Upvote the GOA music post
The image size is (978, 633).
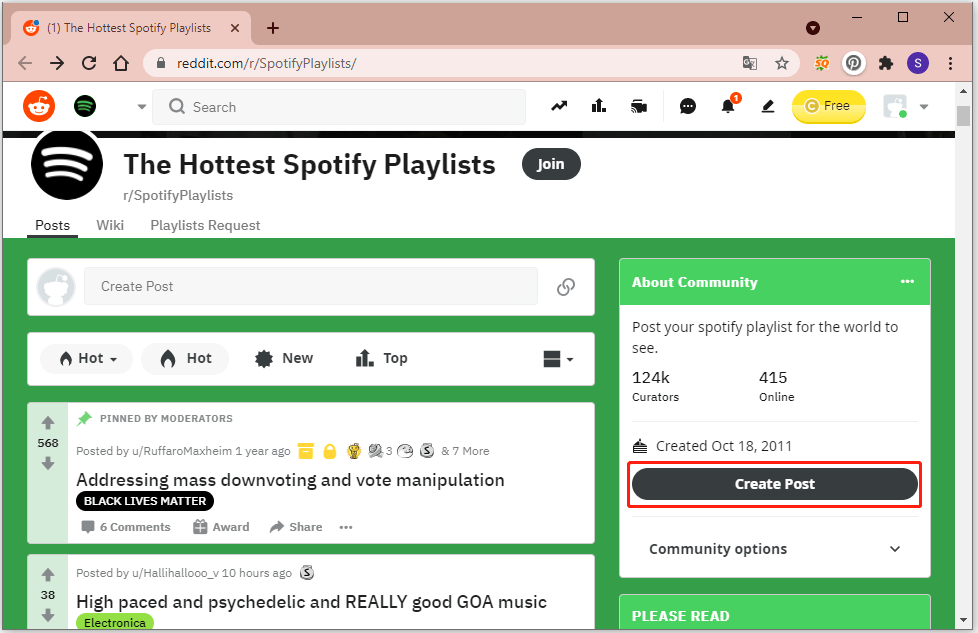tap(48, 574)
